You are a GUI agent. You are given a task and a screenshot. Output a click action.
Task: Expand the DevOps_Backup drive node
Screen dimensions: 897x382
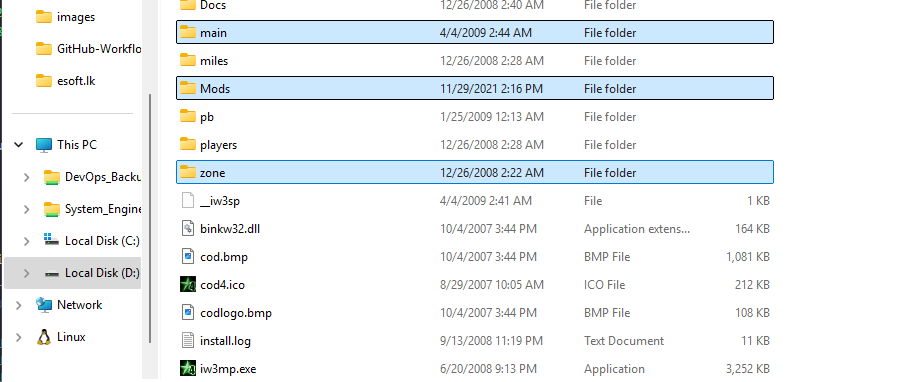pos(26,177)
